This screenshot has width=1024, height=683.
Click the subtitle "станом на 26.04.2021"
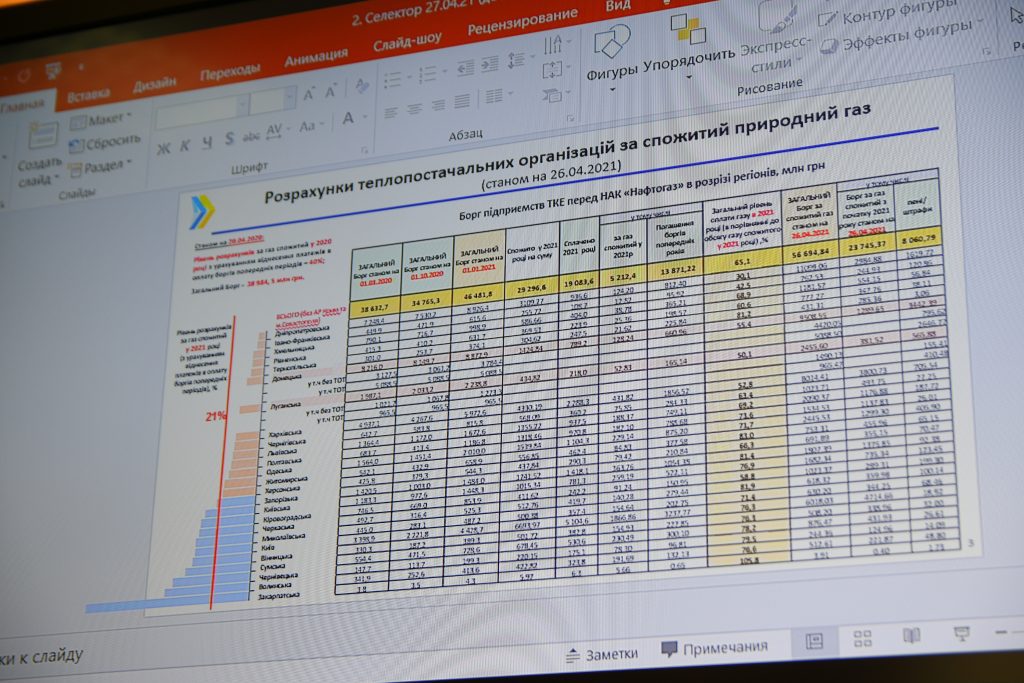(x=551, y=175)
